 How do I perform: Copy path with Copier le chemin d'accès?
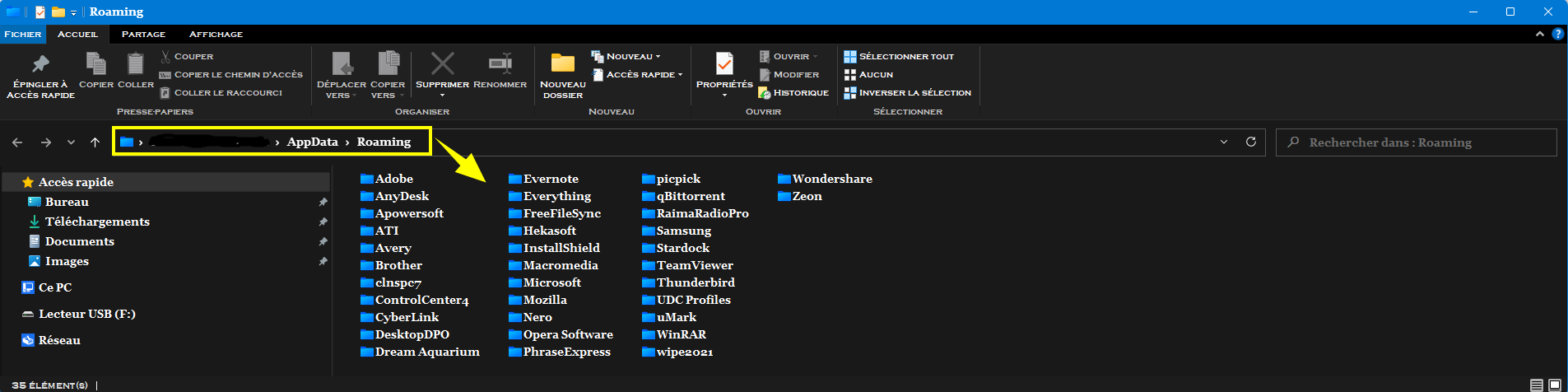point(231,74)
